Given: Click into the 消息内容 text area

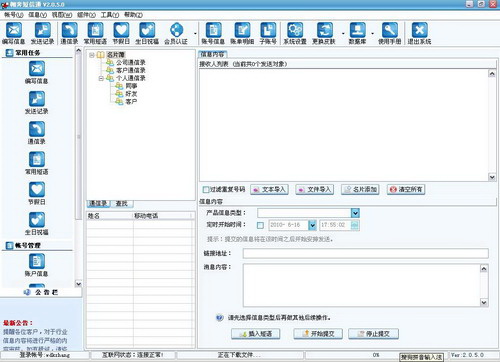Looking at the screenshot, I should pyautogui.click(x=362, y=285).
